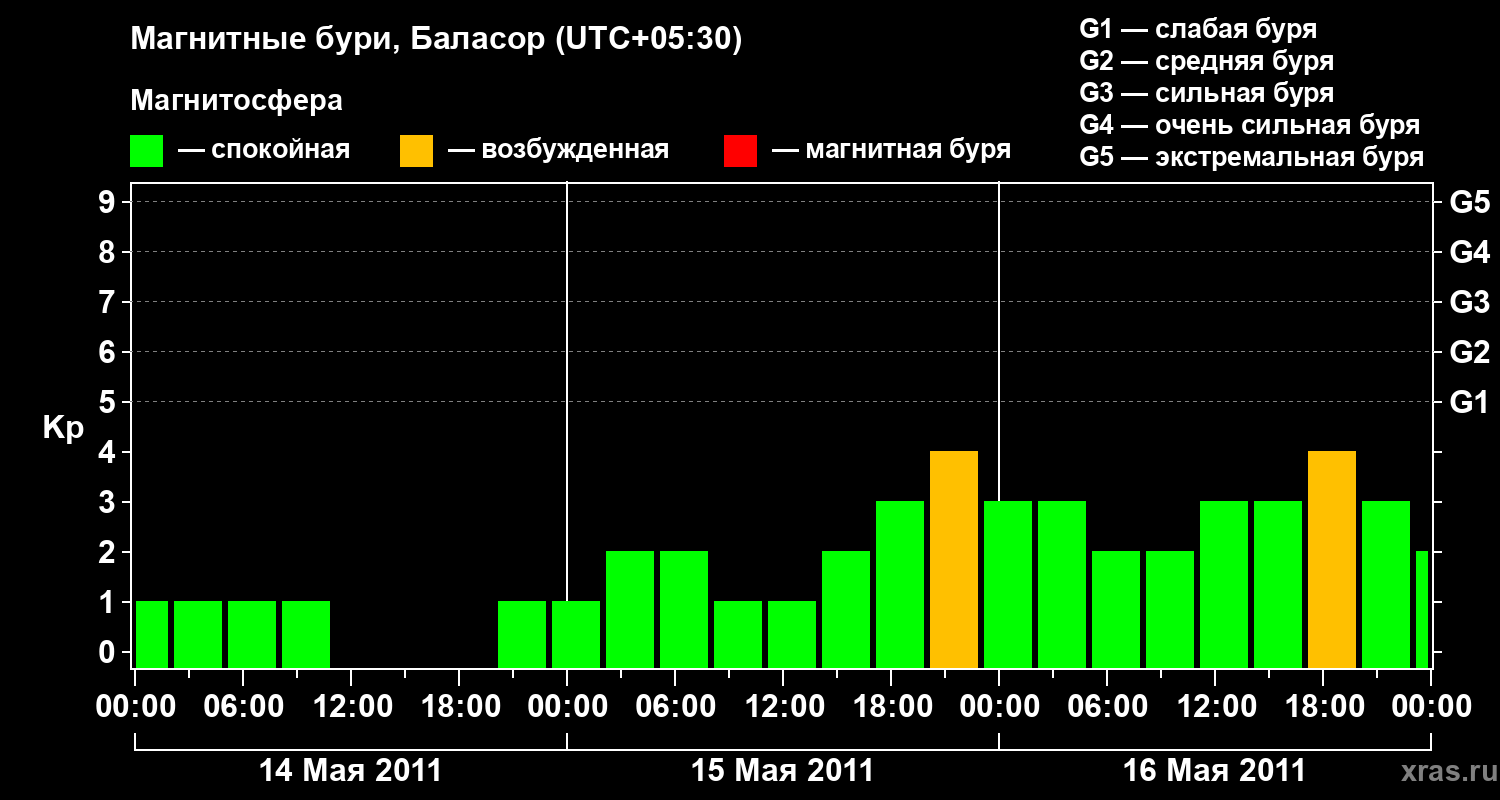1500x800 pixels.
Task: Select the Kp 3 bar following the 16 May orange bar
Action: [x=1386, y=585]
